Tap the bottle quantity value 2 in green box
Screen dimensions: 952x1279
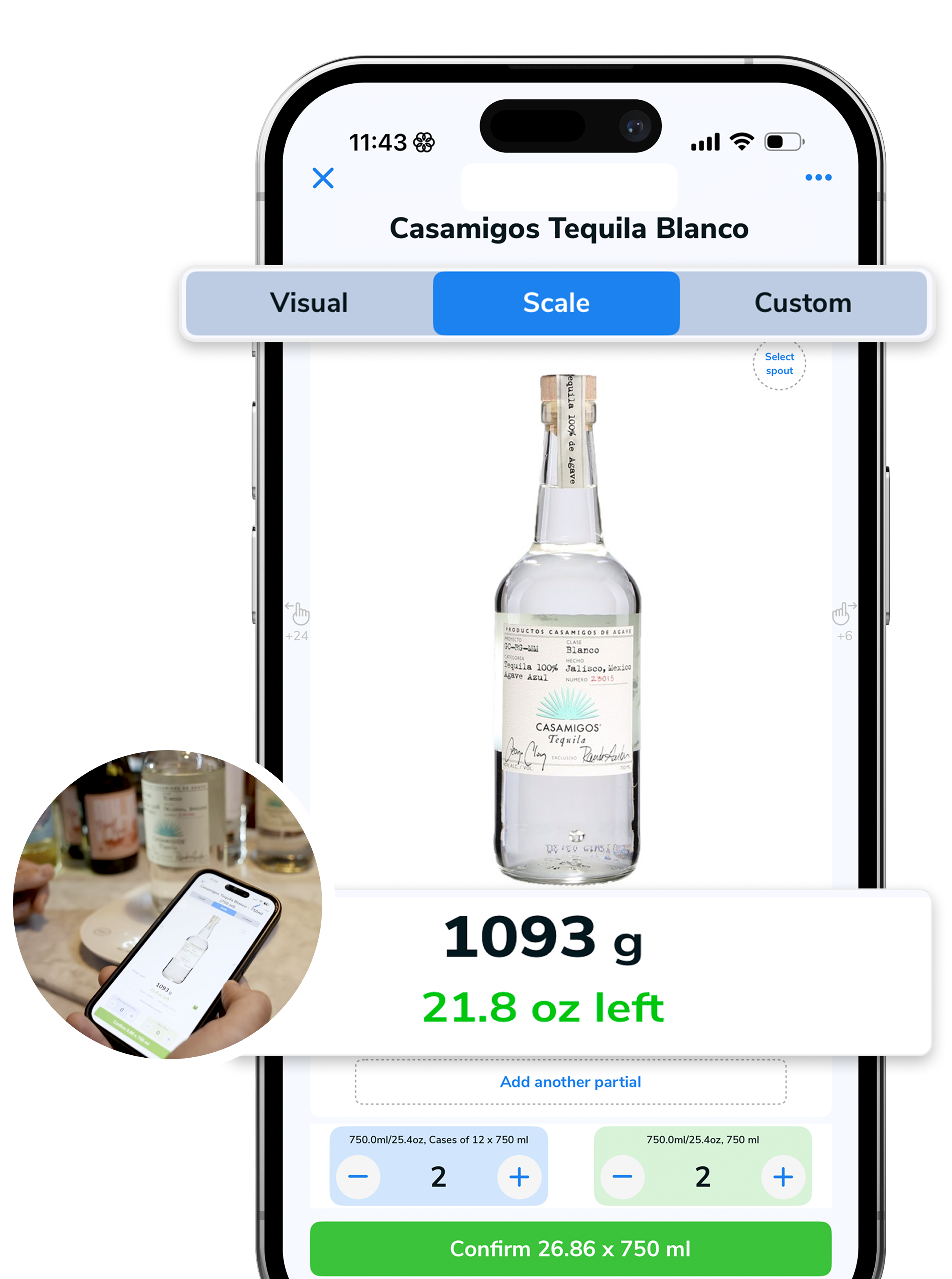tap(703, 1176)
